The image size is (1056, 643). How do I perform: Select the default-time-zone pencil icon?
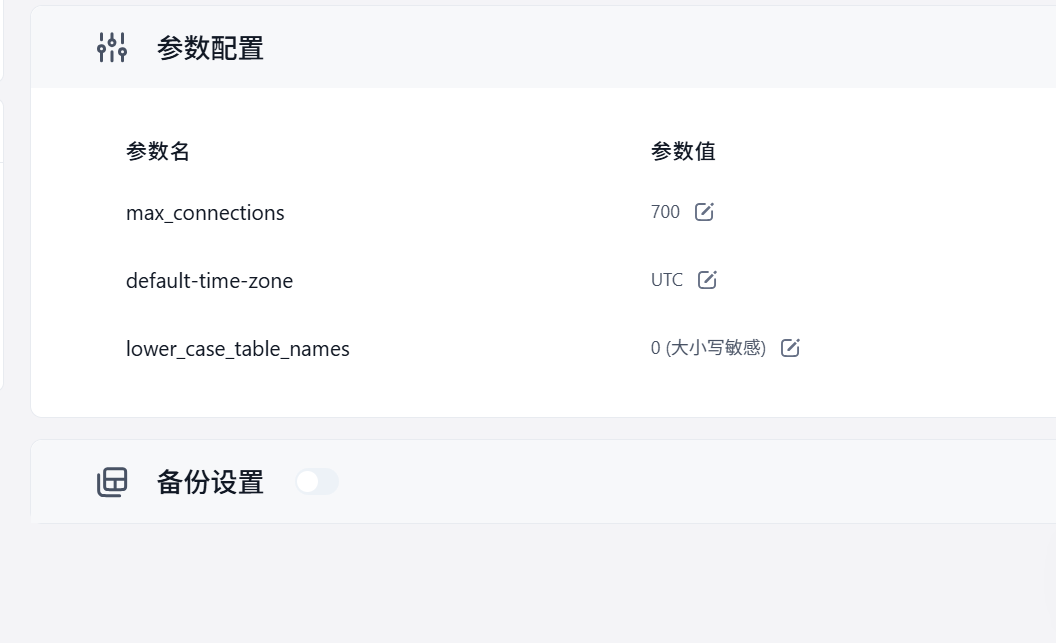[707, 280]
